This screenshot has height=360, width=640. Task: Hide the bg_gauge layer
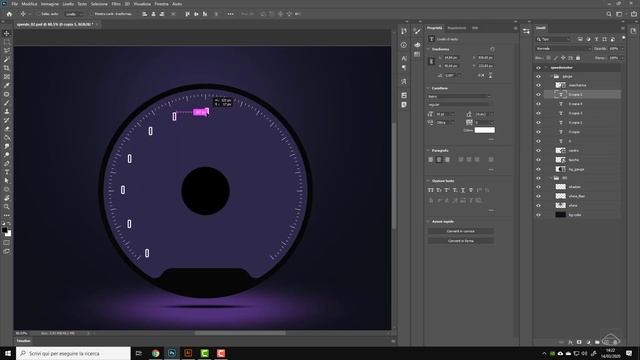[538, 169]
